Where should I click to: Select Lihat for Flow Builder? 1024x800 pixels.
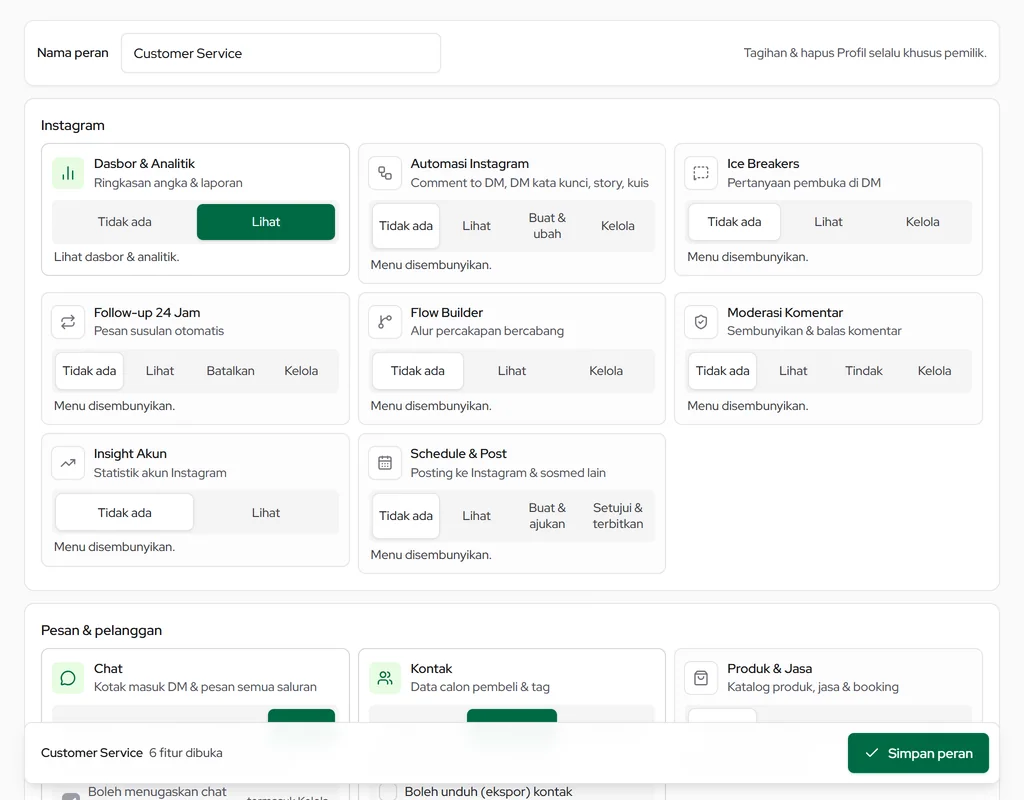coord(512,371)
